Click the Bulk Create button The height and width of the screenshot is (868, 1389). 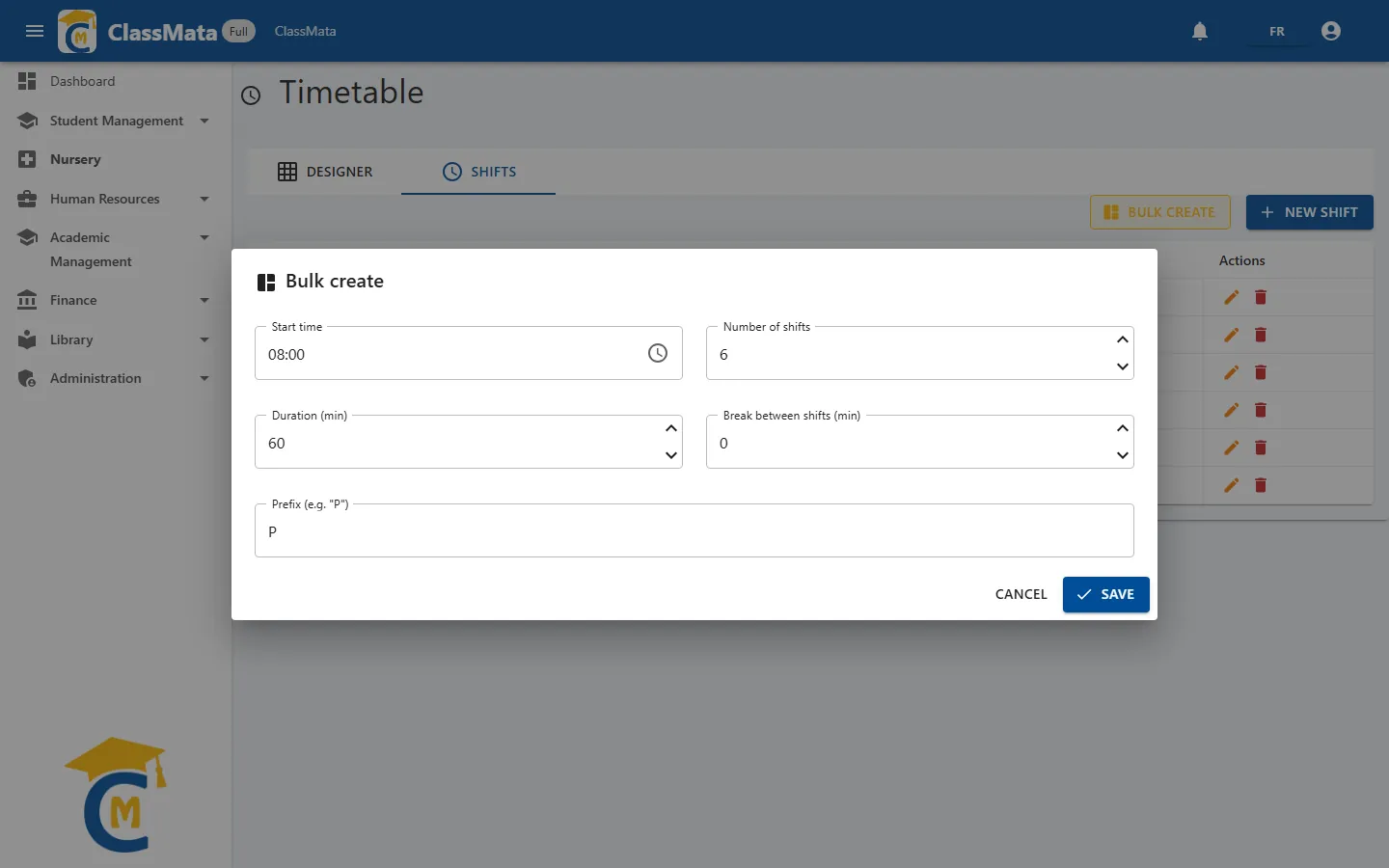[x=1159, y=212]
